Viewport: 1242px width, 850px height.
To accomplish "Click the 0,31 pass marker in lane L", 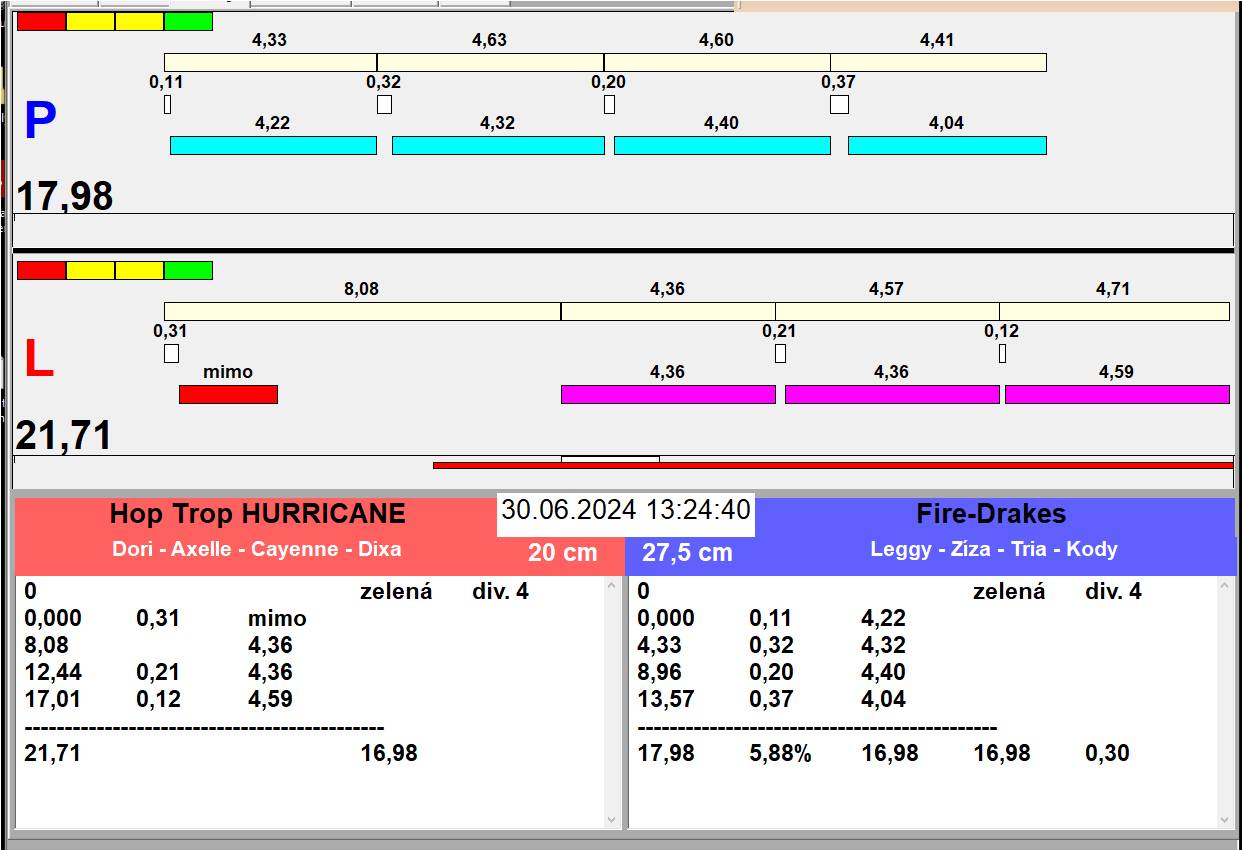I will [x=171, y=354].
